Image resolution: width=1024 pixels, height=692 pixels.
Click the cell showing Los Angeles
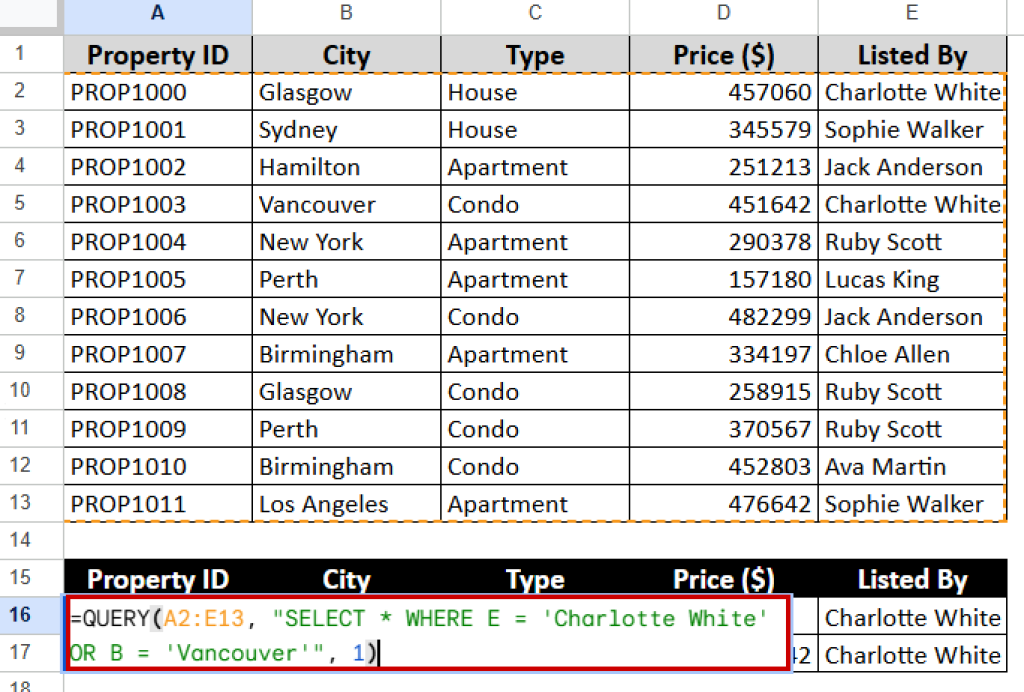pyautogui.click(x=345, y=504)
